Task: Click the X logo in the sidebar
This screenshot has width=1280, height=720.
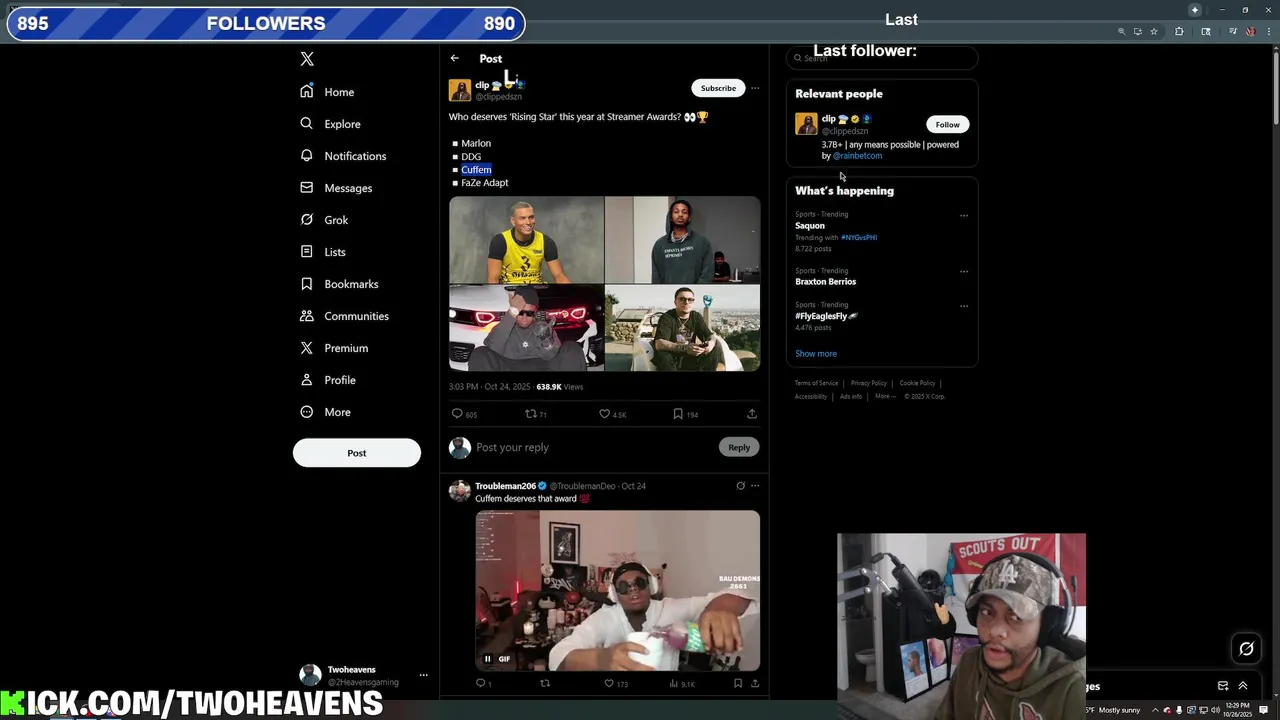Action: tap(307, 59)
